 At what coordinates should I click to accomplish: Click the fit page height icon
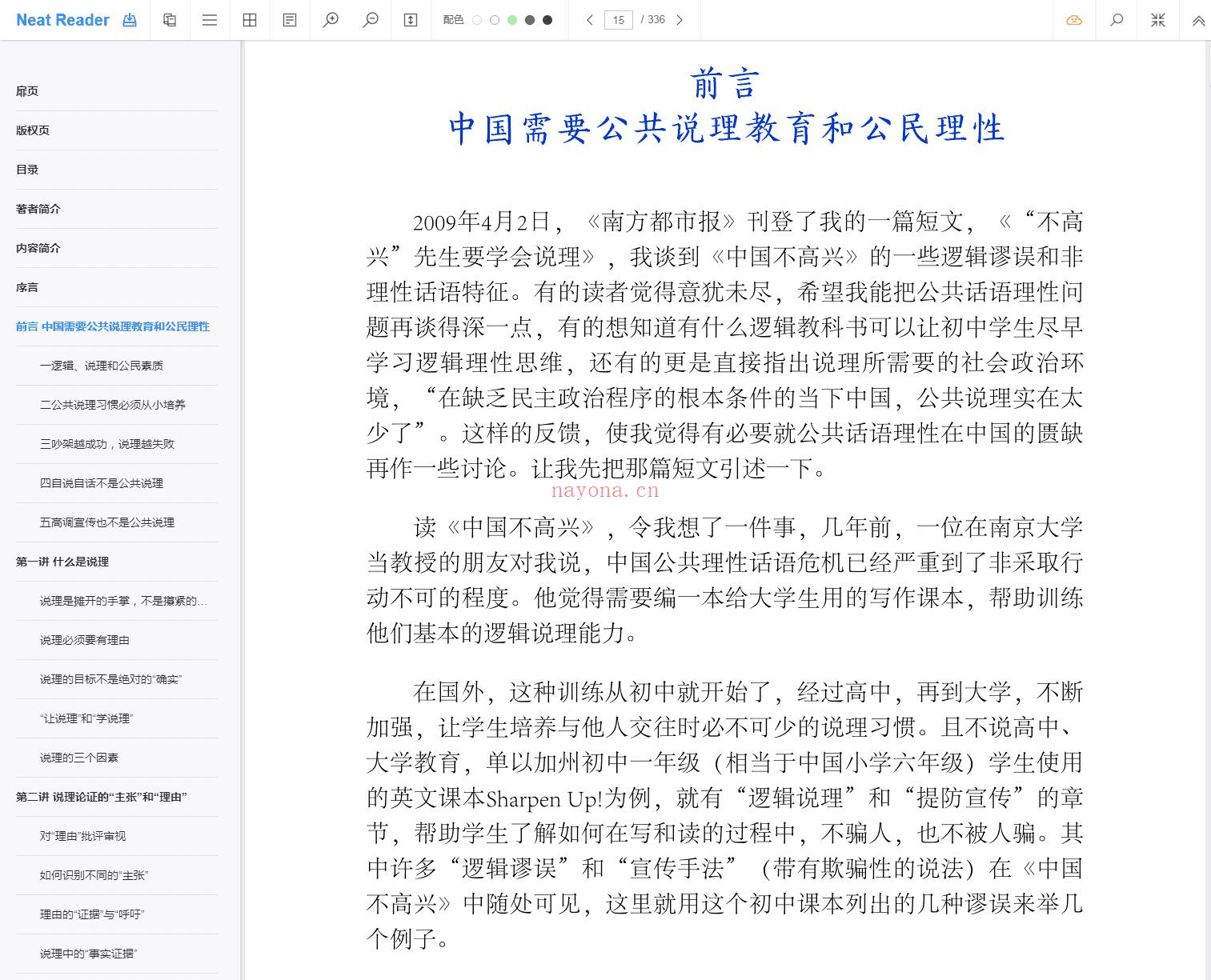411,20
